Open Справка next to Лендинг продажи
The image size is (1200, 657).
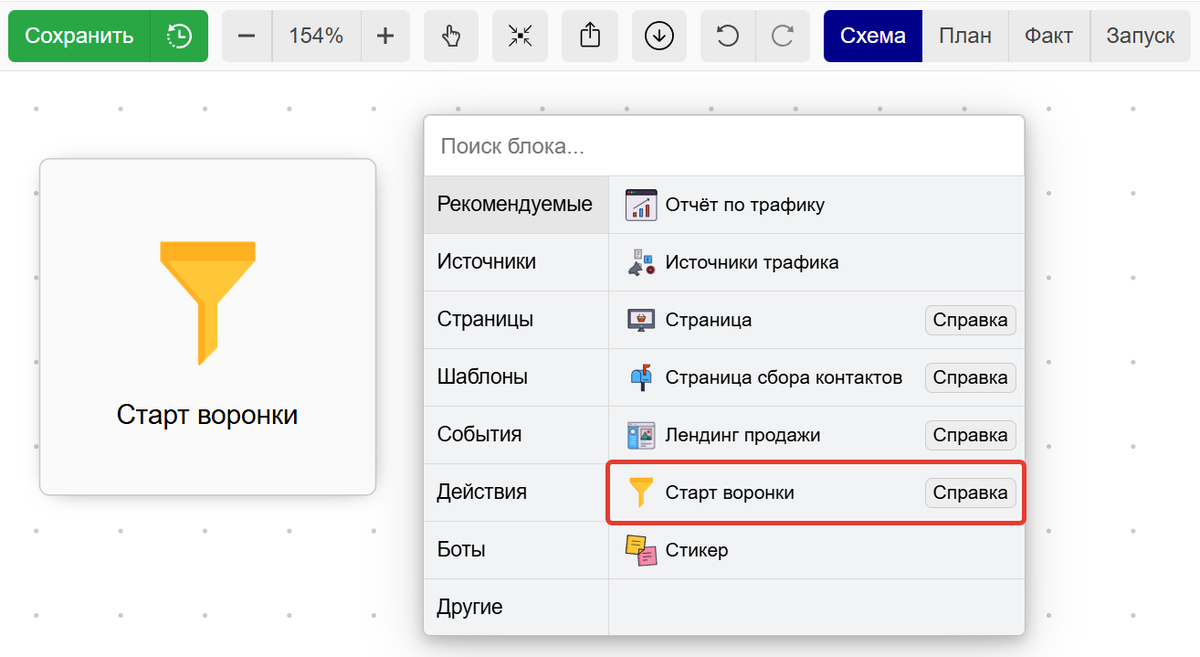pos(969,434)
